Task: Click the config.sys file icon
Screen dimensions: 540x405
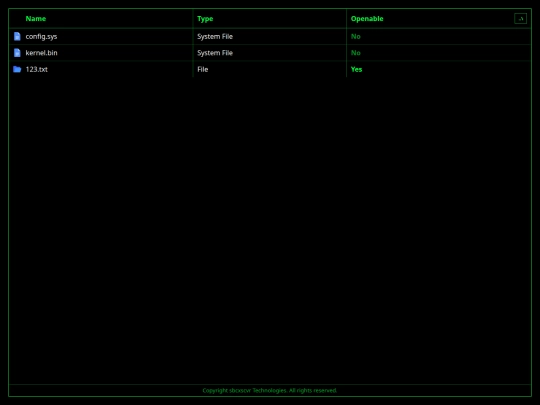Action: 17,37
